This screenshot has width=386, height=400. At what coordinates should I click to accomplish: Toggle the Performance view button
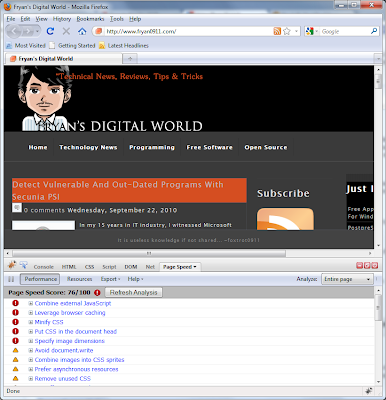pyautogui.click(x=40, y=279)
